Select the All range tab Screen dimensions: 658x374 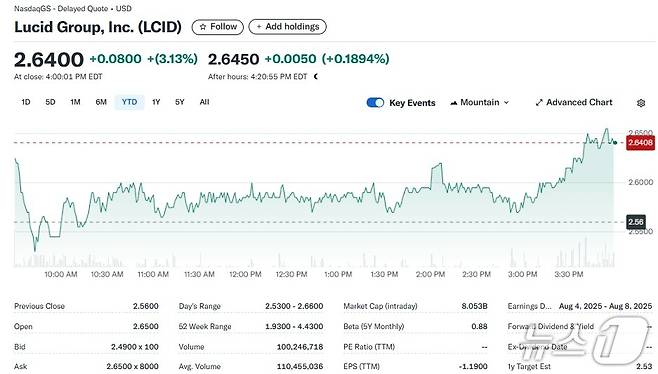click(204, 102)
